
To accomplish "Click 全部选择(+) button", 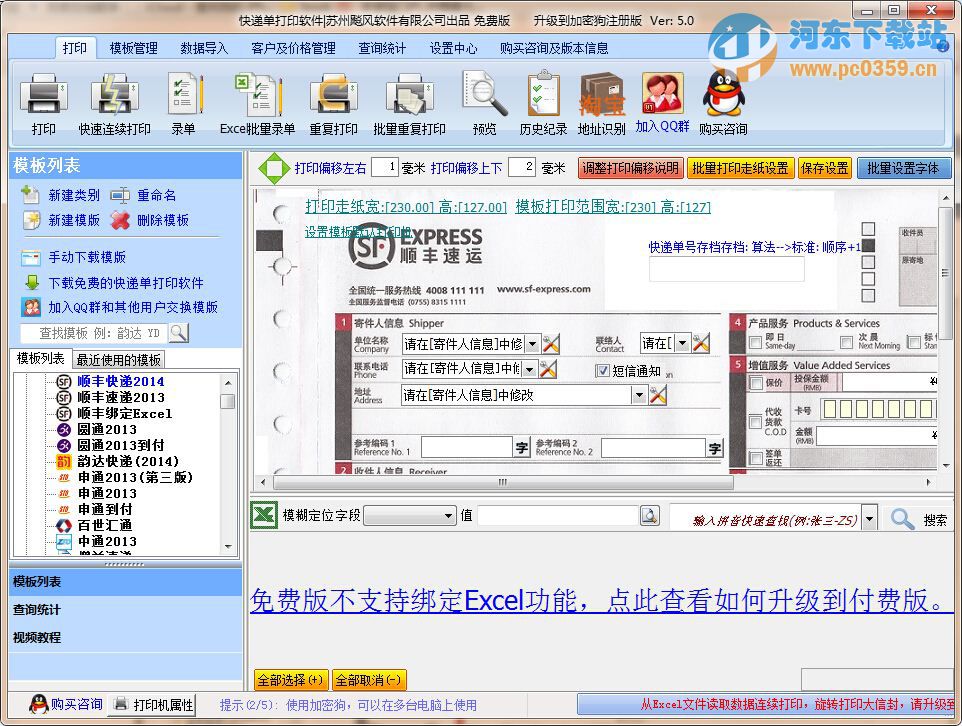I will click(x=290, y=680).
